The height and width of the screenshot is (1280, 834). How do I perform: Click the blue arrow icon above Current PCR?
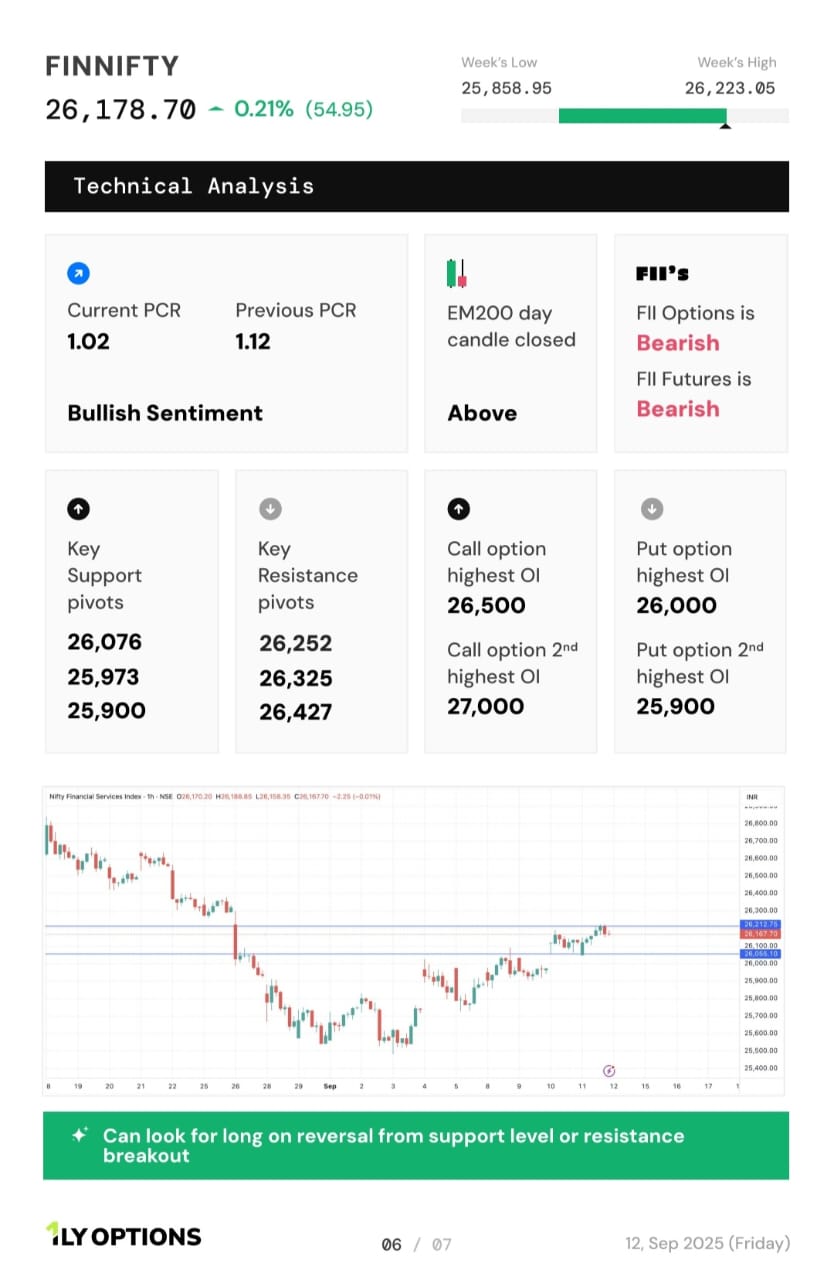tap(78, 273)
